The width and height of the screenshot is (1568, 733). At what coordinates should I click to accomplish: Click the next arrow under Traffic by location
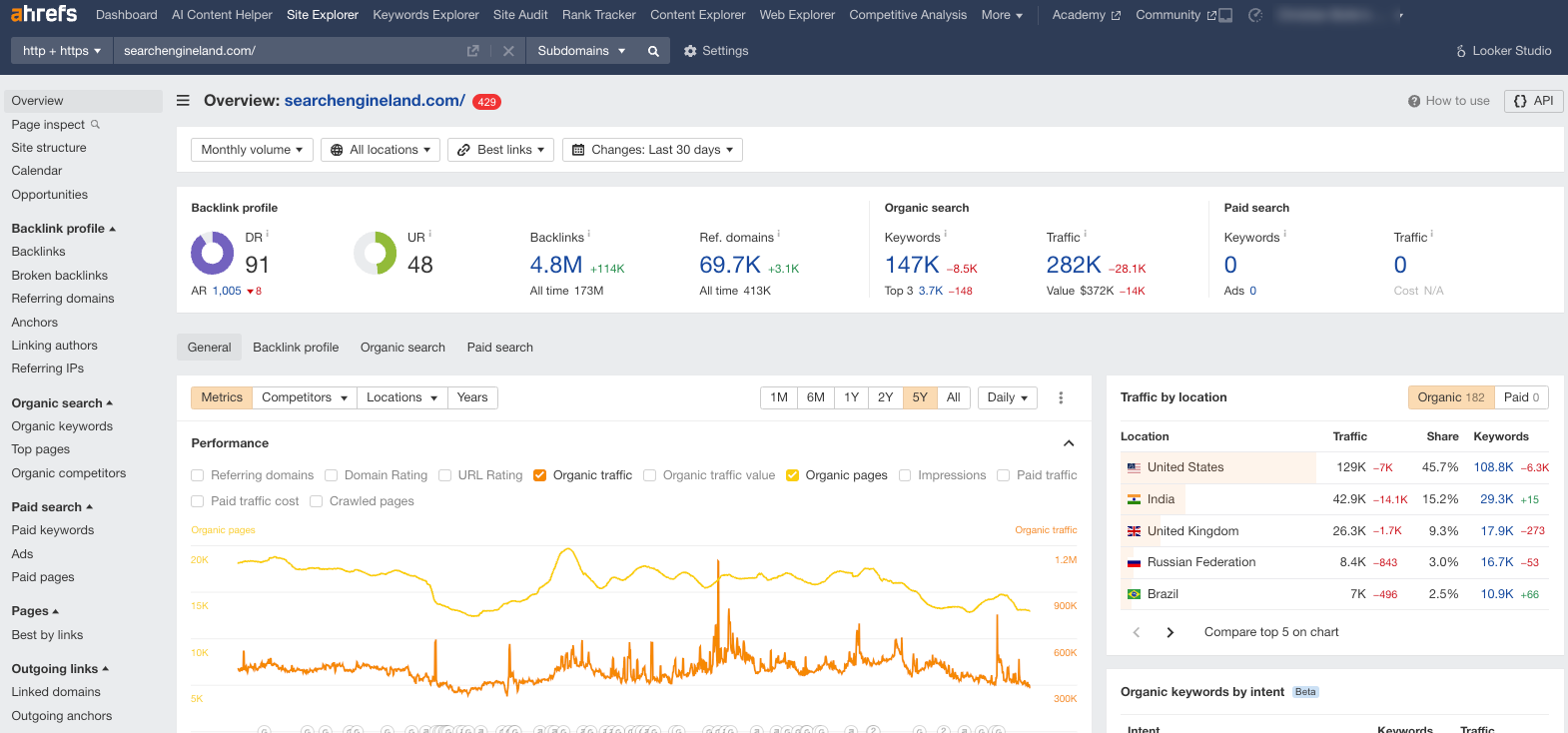pyautogui.click(x=1171, y=632)
